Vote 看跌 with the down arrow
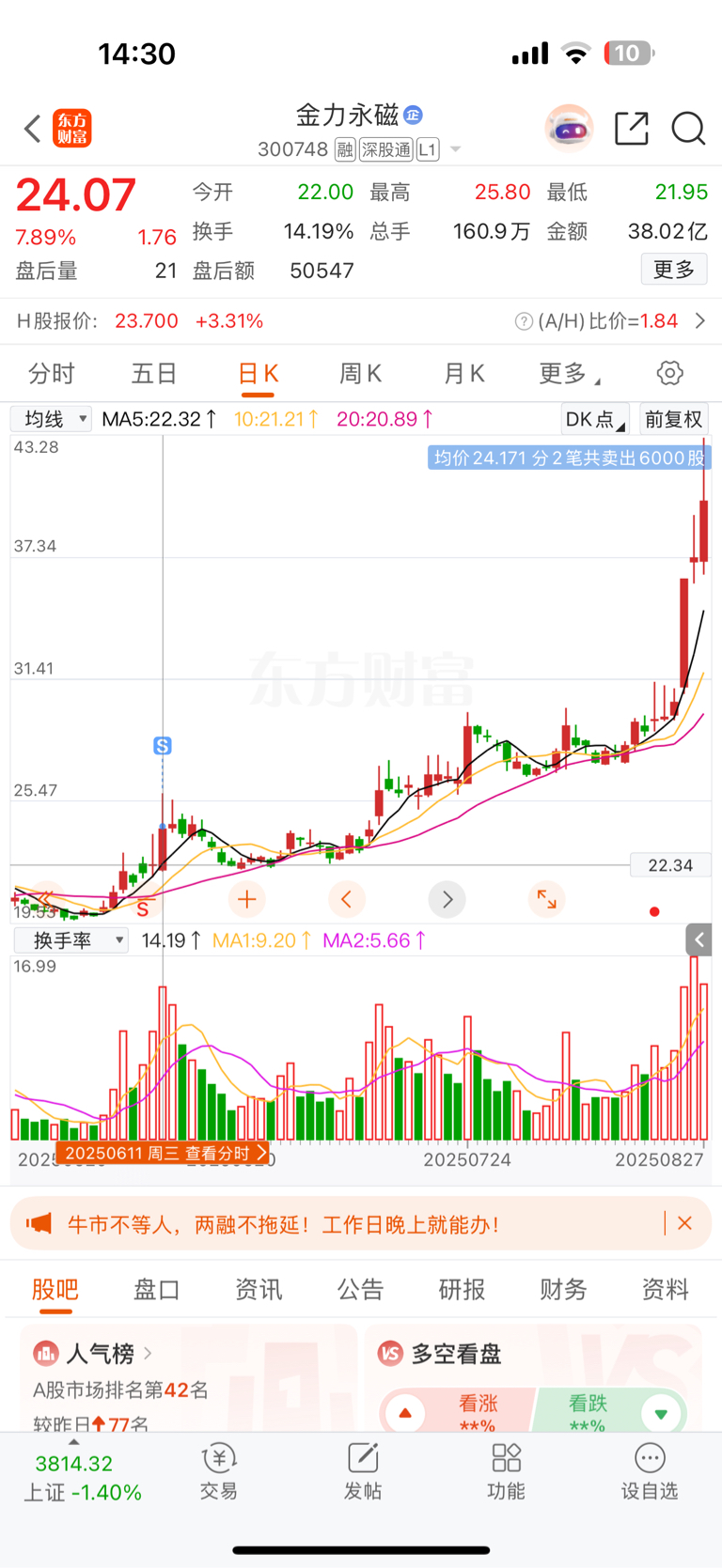The image size is (722, 1568). (661, 1413)
